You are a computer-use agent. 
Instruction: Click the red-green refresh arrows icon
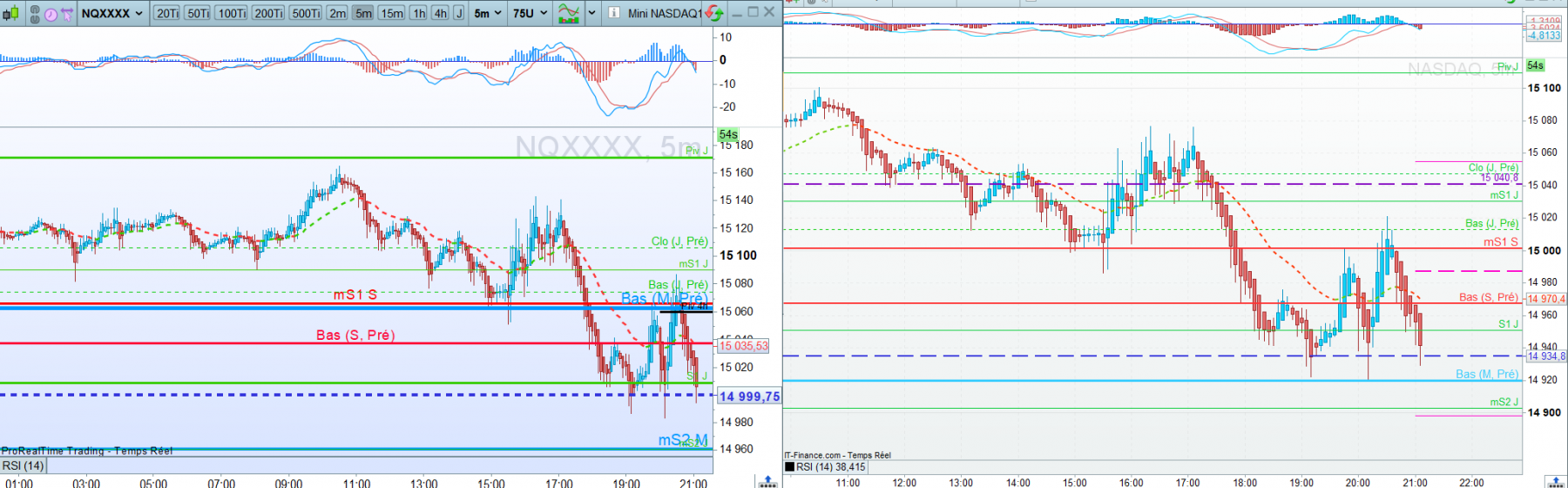[713, 13]
